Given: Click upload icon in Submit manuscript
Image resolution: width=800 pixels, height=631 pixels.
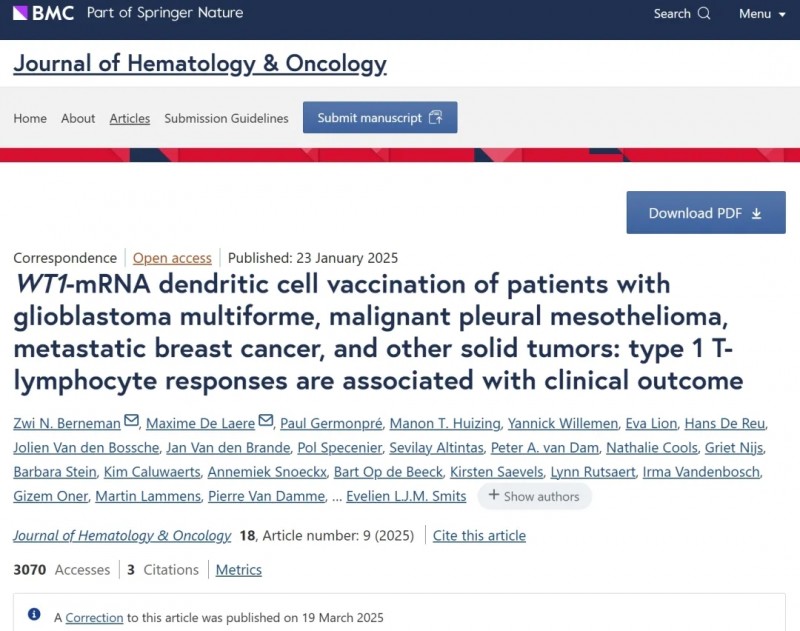Looking at the screenshot, I should click(x=436, y=117).
